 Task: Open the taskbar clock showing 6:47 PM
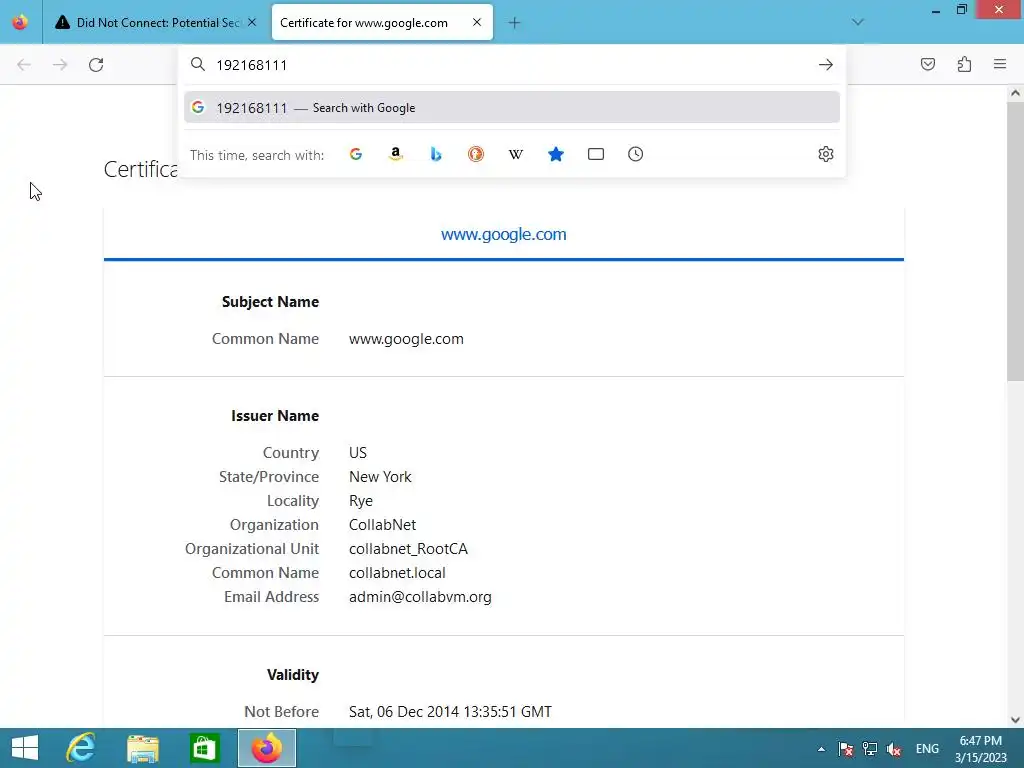click(980, 749)
